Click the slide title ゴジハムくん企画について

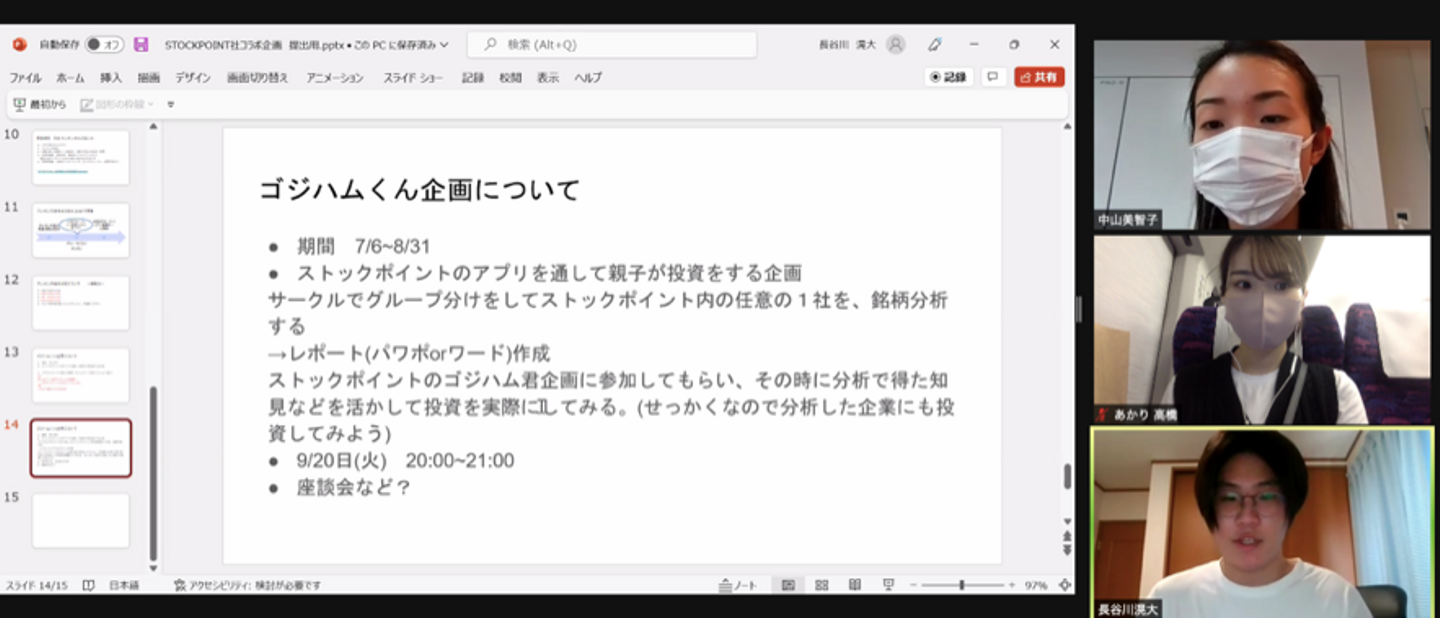420,190
